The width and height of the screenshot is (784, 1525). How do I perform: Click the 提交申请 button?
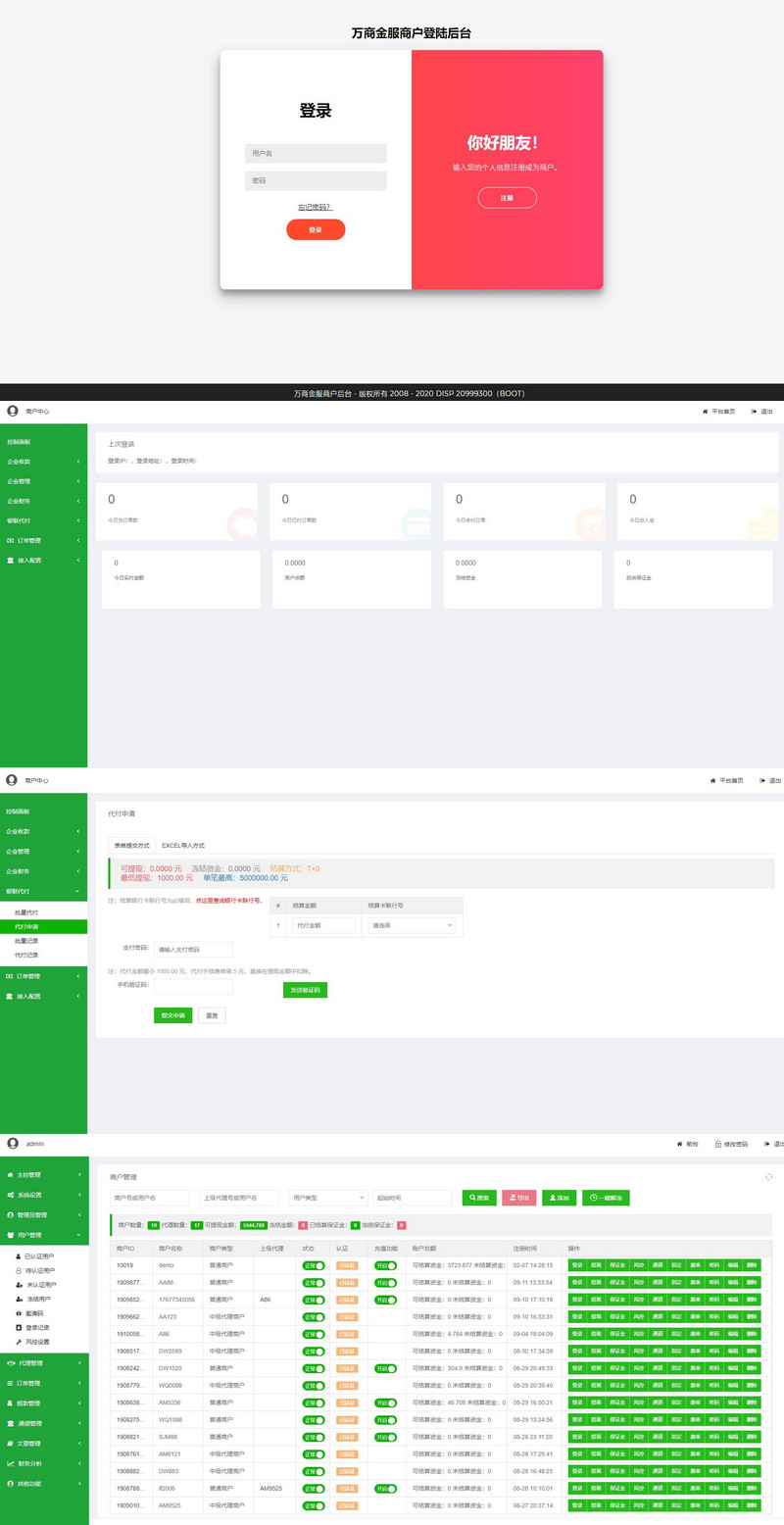172,1015
